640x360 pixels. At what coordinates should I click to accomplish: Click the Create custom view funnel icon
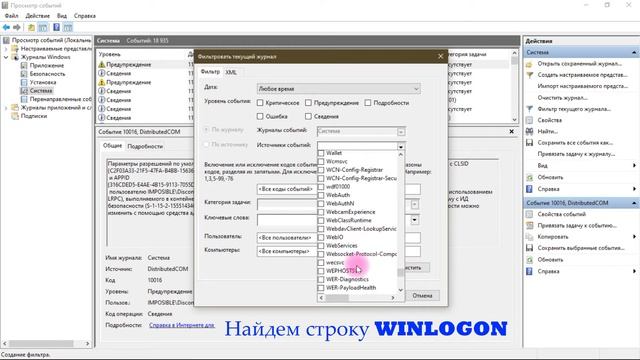529,75
